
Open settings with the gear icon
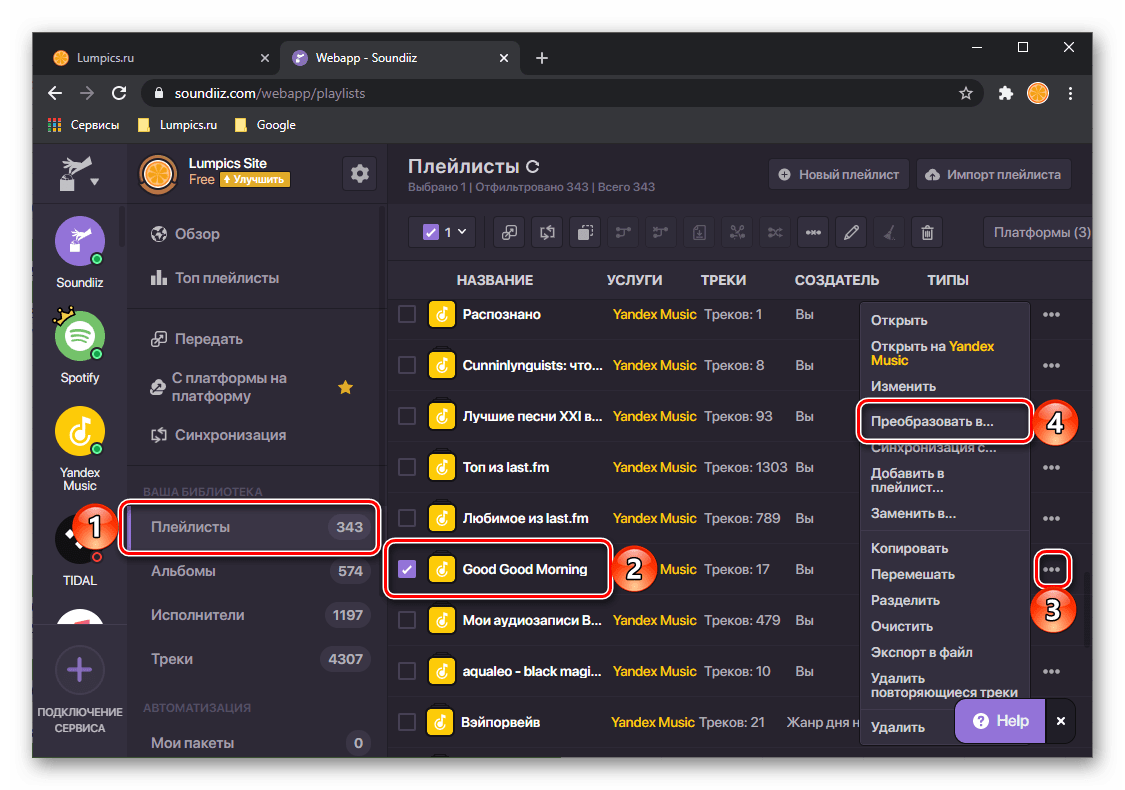click(x=359, y=174)
